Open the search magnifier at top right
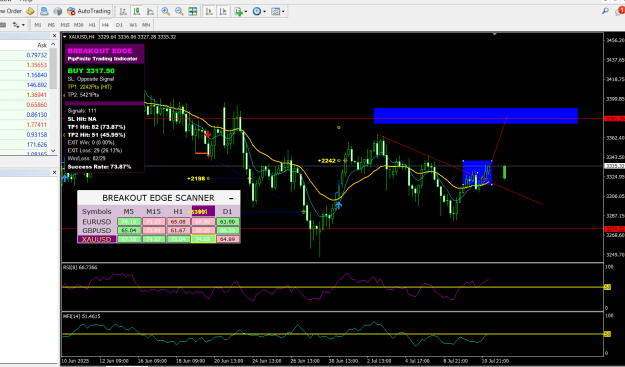 click(x=605, y=11)
